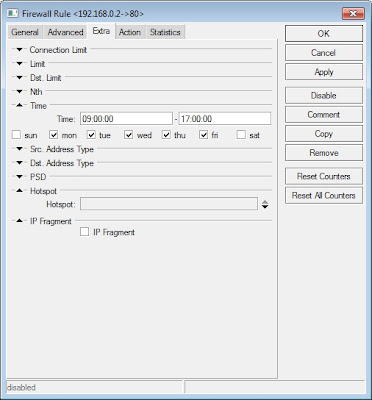The image size is (372, 400).
Task: Uncheck the wed day checkbox
Action: click(x=129, y=135)
